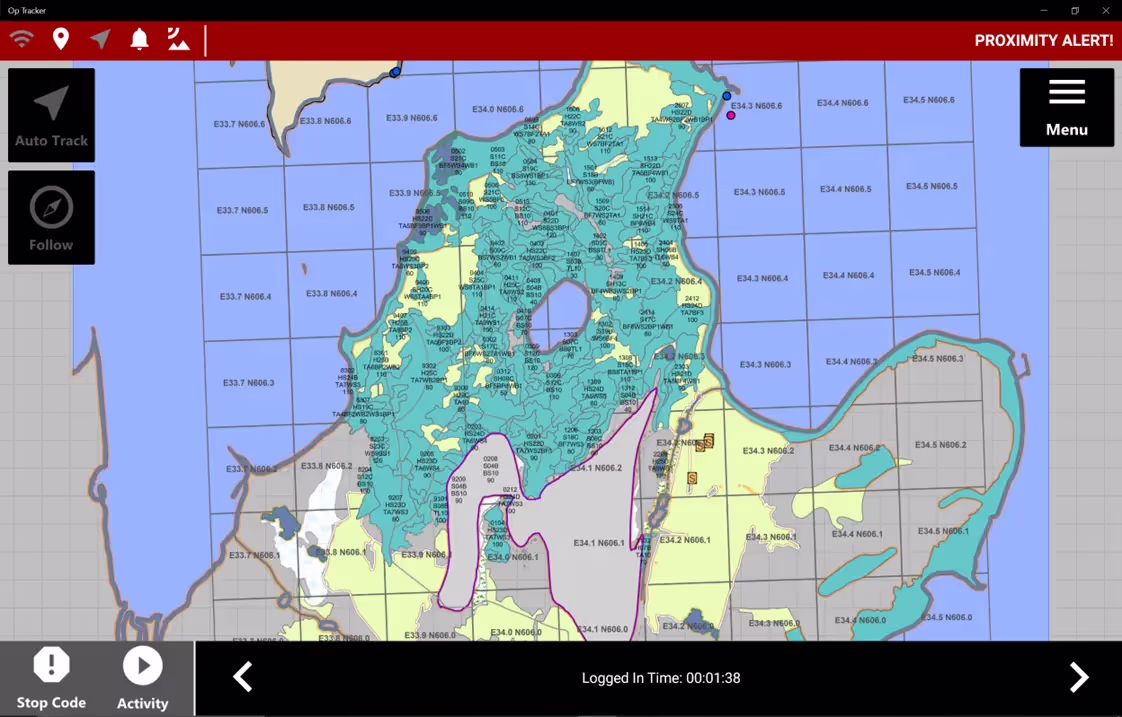Click grid cell label E34.3 N606.3
The image size is (1122, 717).
[x=765, y=364]
